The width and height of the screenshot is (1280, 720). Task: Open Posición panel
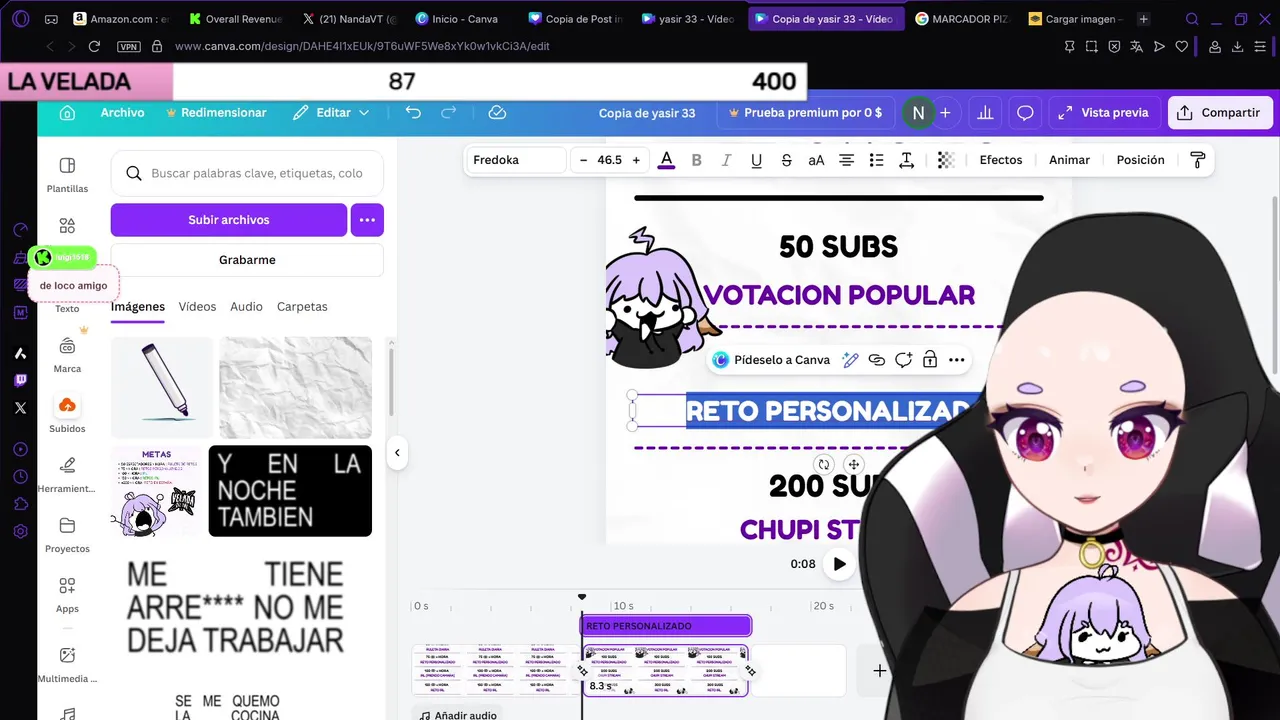tap(1140, 160)
